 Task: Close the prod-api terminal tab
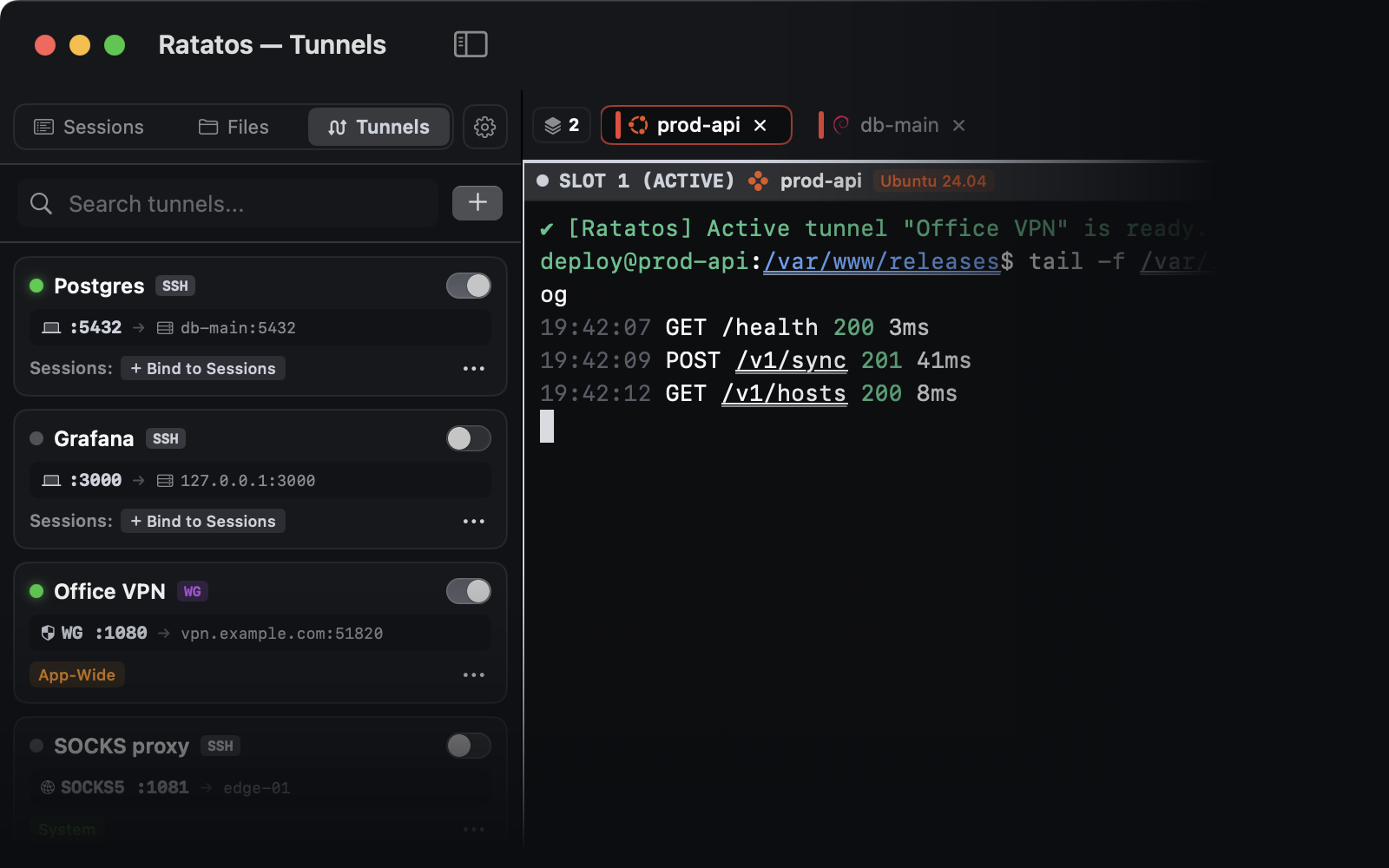[x=760, y=126]
